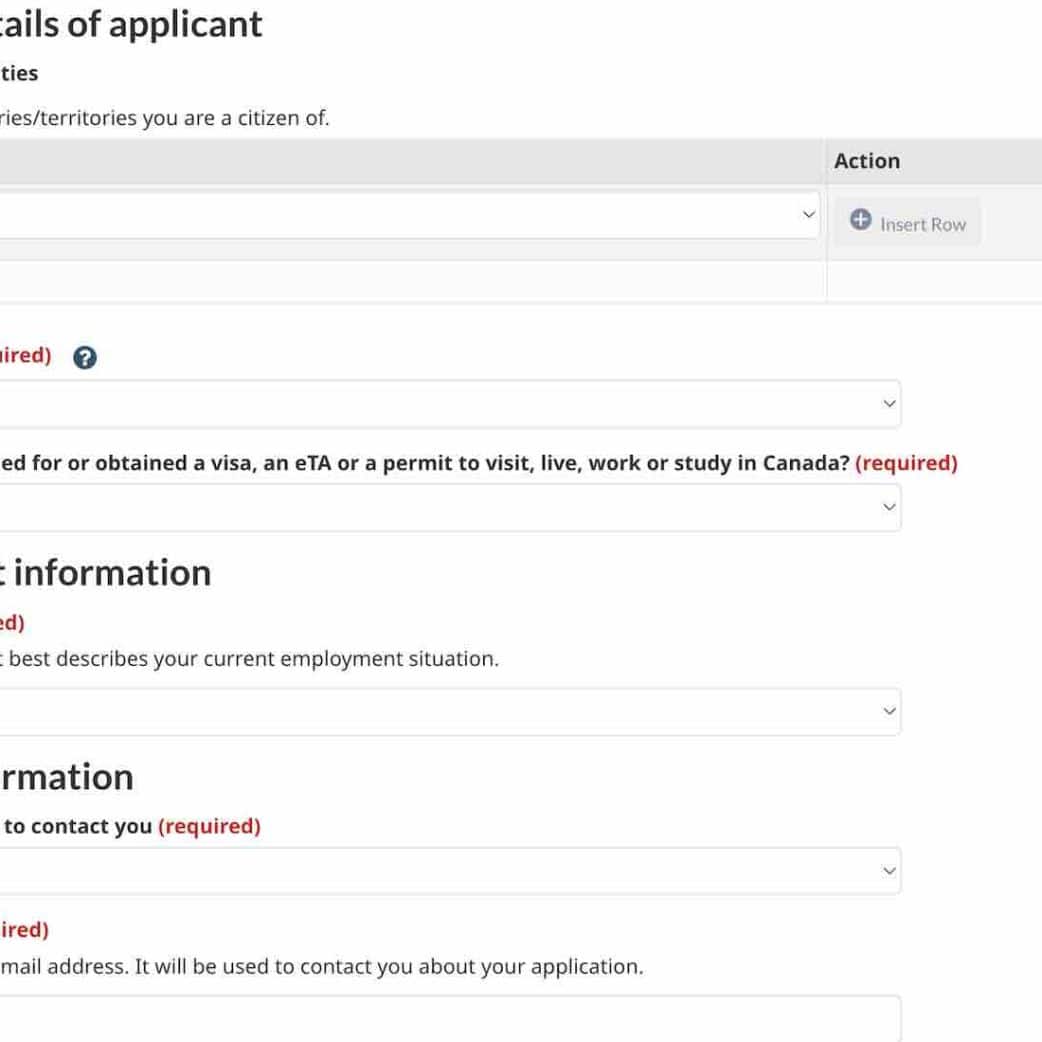Click the employment 'information' section heading
Image resolution: width=1042 pixels, height=1042 pixels.
pos(110,573)
